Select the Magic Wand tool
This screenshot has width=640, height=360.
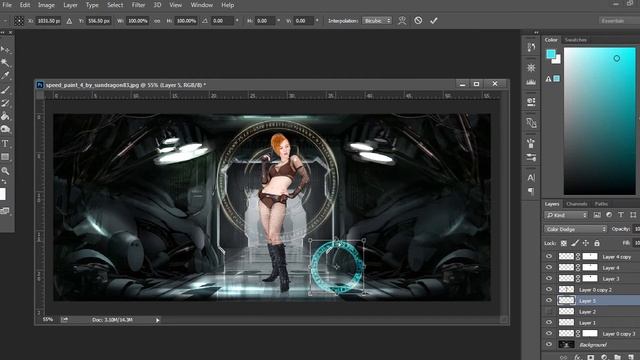5,63
